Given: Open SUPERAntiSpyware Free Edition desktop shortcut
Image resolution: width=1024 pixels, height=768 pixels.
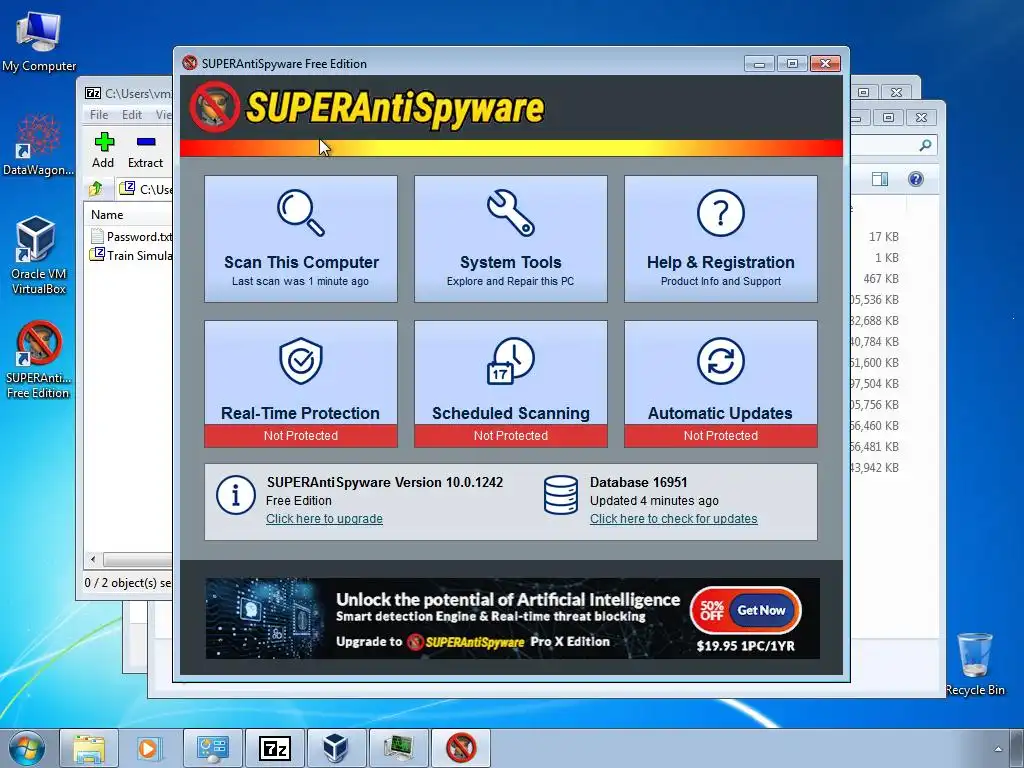Looking at the screenshot, I should 39,359.
